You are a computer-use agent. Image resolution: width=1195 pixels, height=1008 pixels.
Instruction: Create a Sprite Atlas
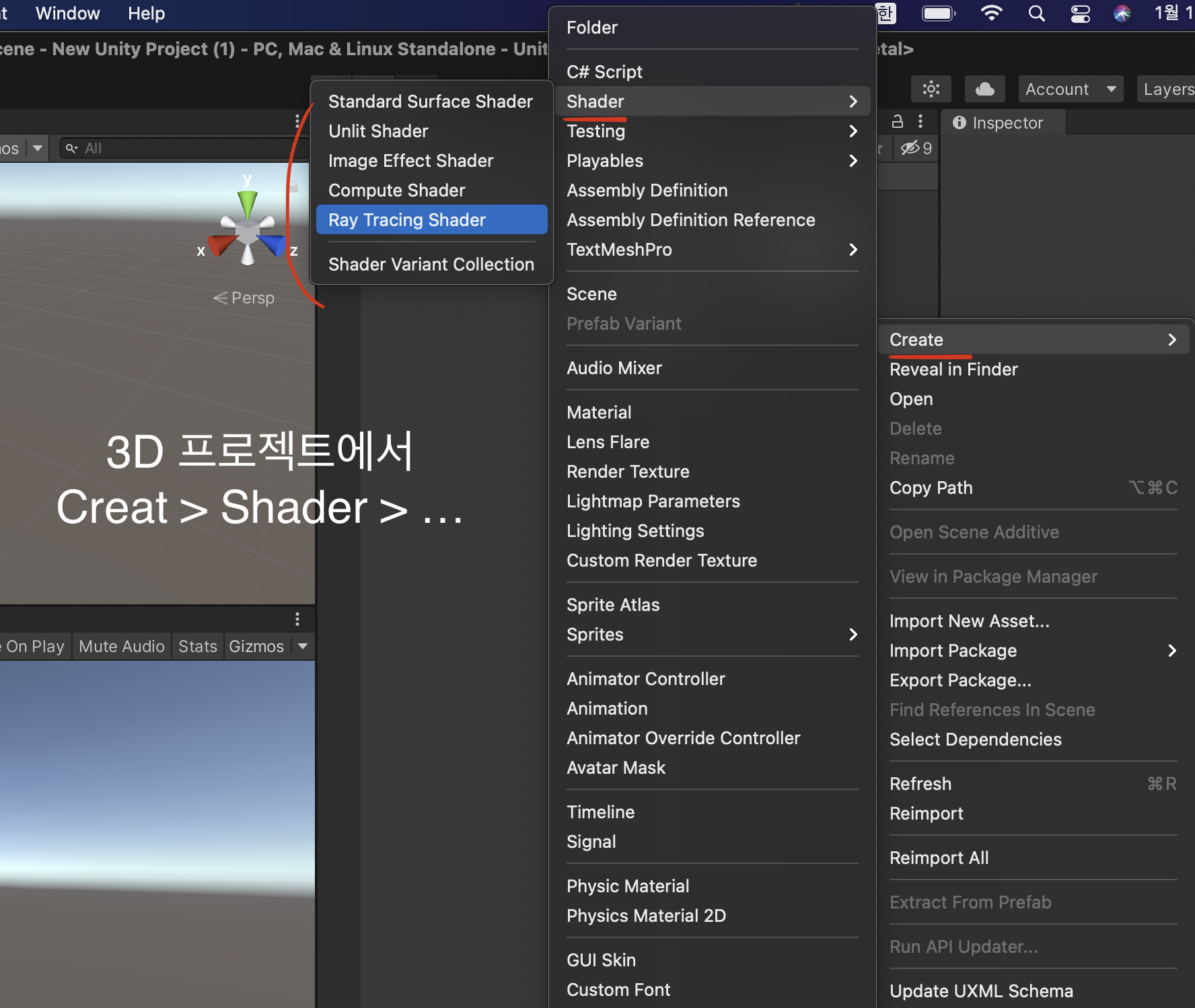click(713, 605)
